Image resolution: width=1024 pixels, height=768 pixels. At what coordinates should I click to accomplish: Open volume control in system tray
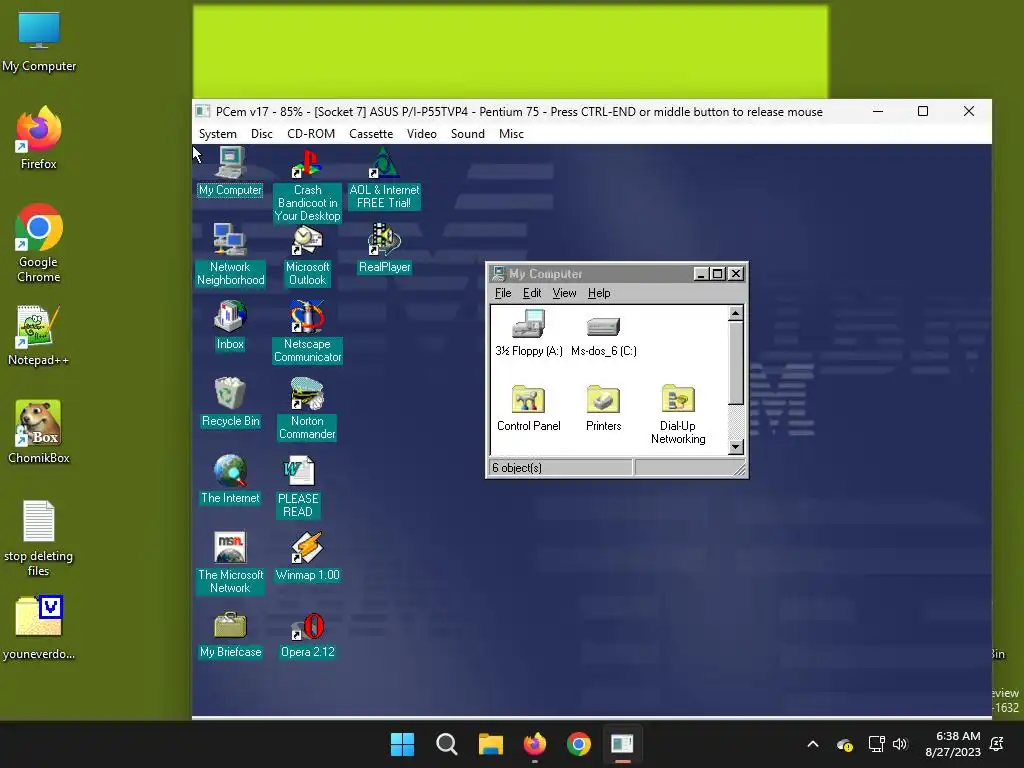click(900, 744)
